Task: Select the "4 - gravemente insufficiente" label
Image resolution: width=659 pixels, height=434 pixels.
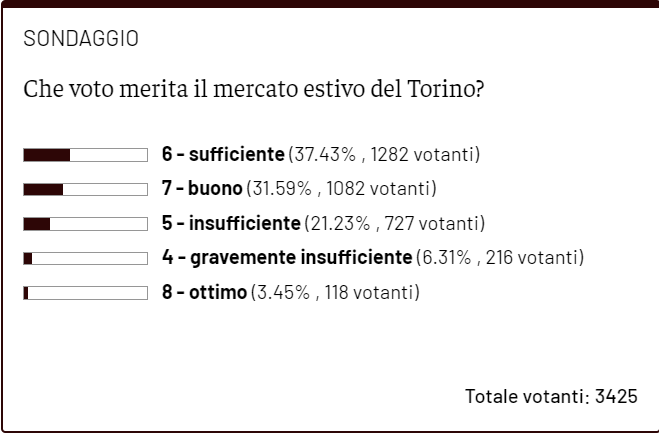Action: coord(286,258)
